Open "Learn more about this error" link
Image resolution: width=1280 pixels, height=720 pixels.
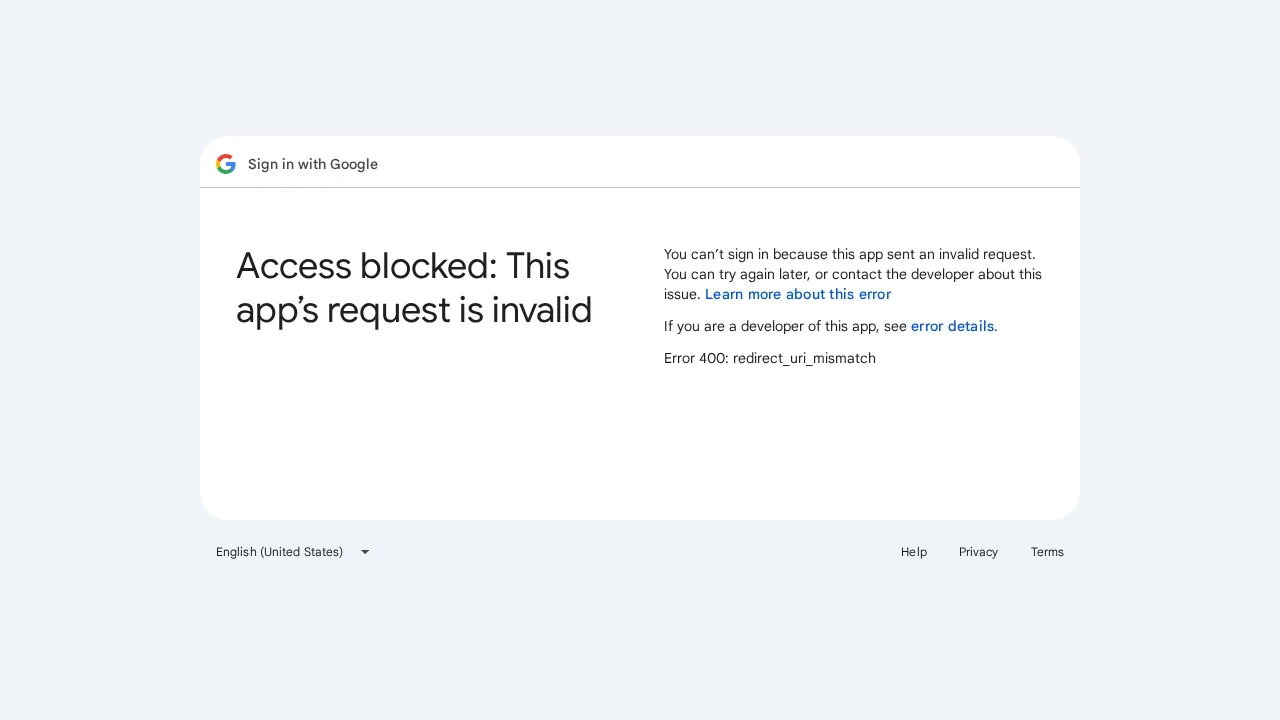[x=797, y=294]
